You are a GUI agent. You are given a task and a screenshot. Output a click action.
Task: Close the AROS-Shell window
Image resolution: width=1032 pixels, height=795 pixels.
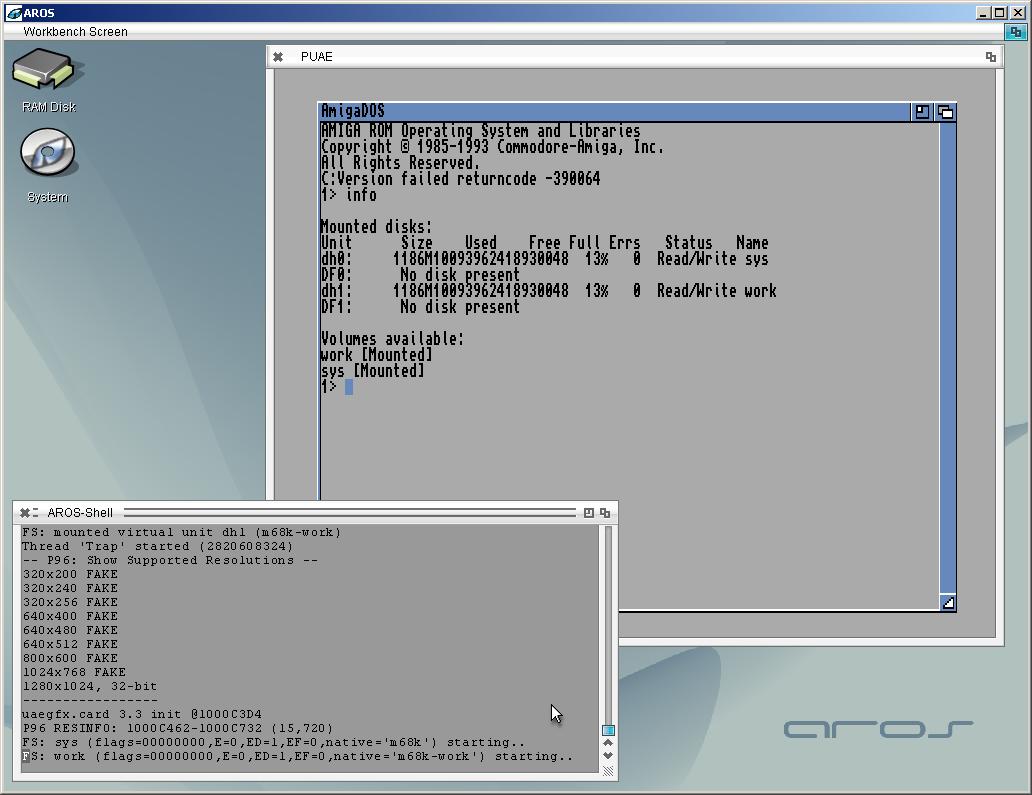24,513
